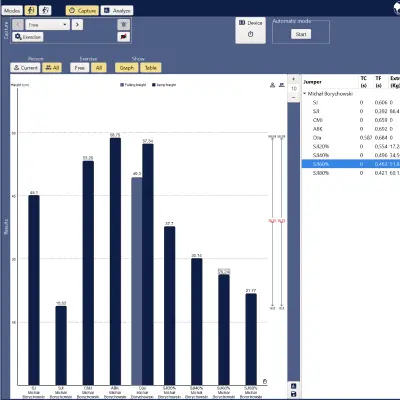Select the SJl20% jump row
400x400 pixels.
pos(351,147)
